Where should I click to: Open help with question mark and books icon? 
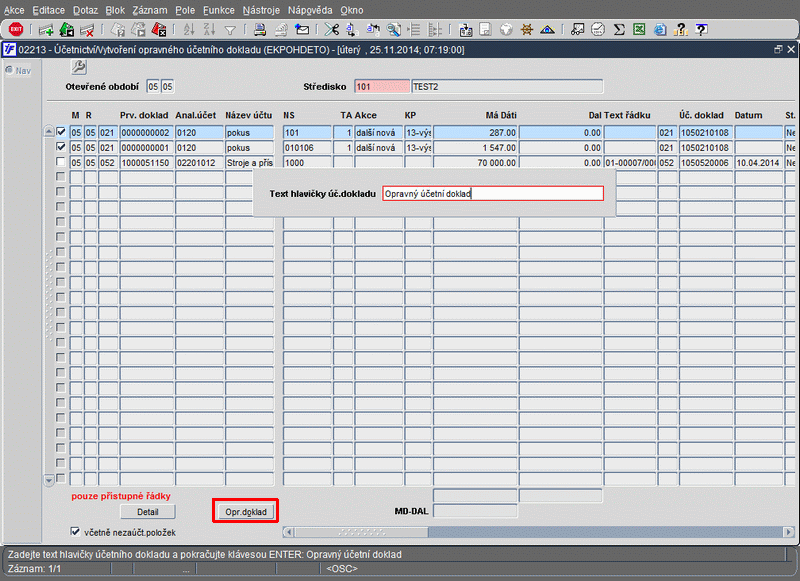coord(681,30)
